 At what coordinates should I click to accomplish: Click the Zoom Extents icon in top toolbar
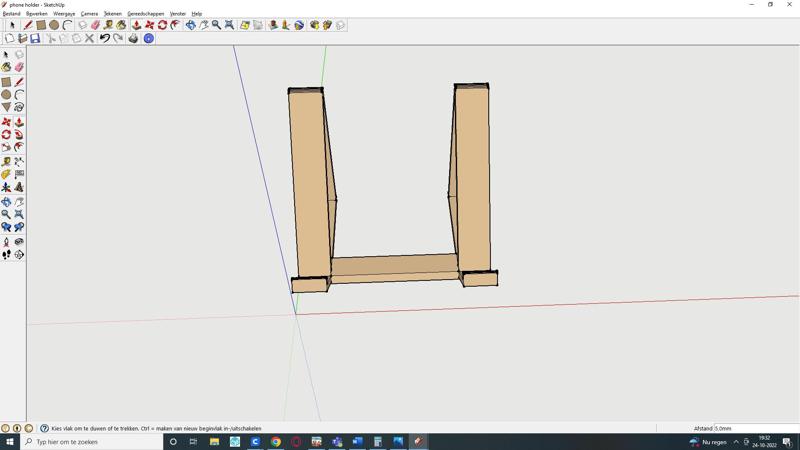pyautogui.click(x=229, y=25)
